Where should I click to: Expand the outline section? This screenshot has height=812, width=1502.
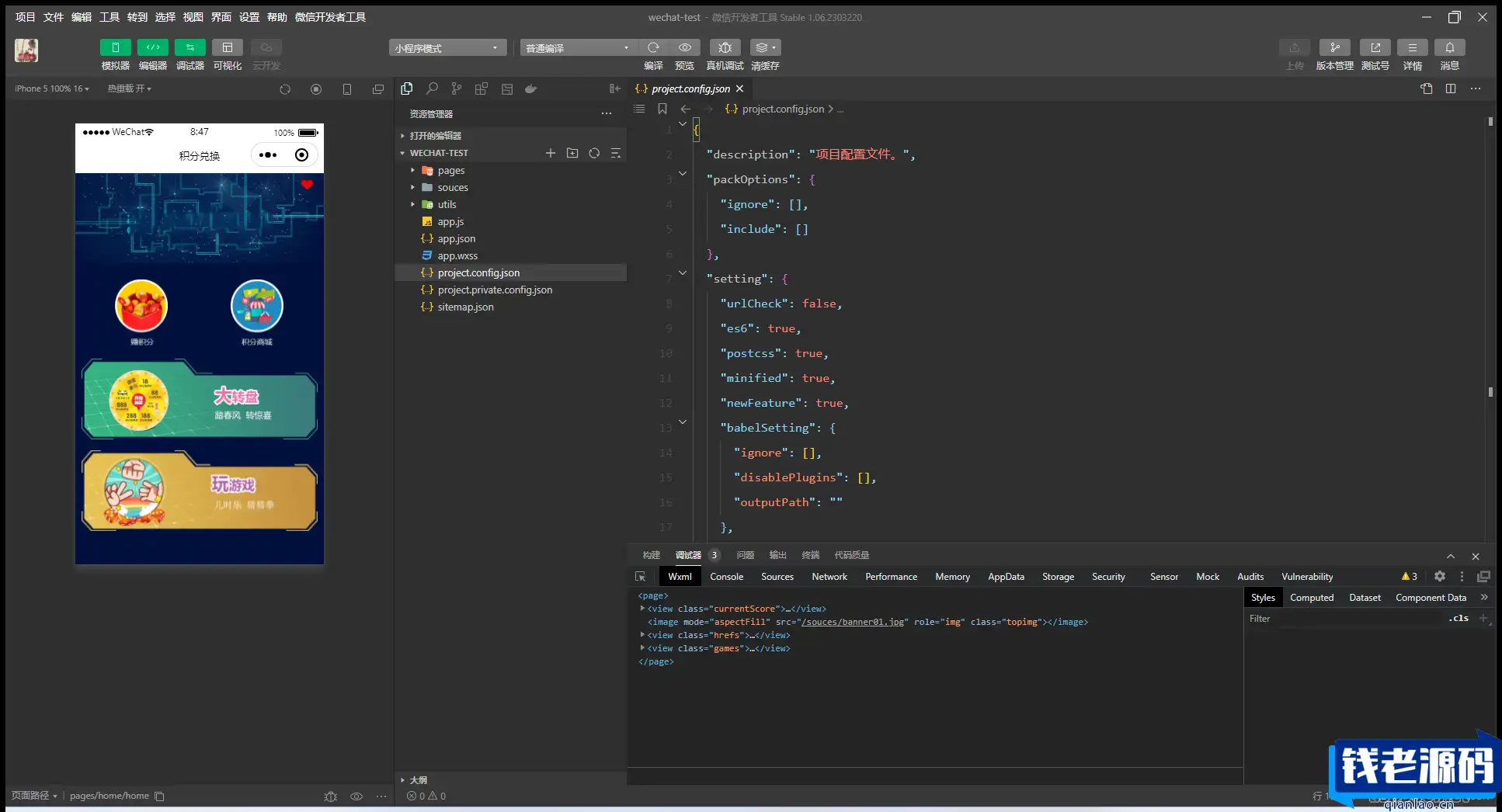418,779
